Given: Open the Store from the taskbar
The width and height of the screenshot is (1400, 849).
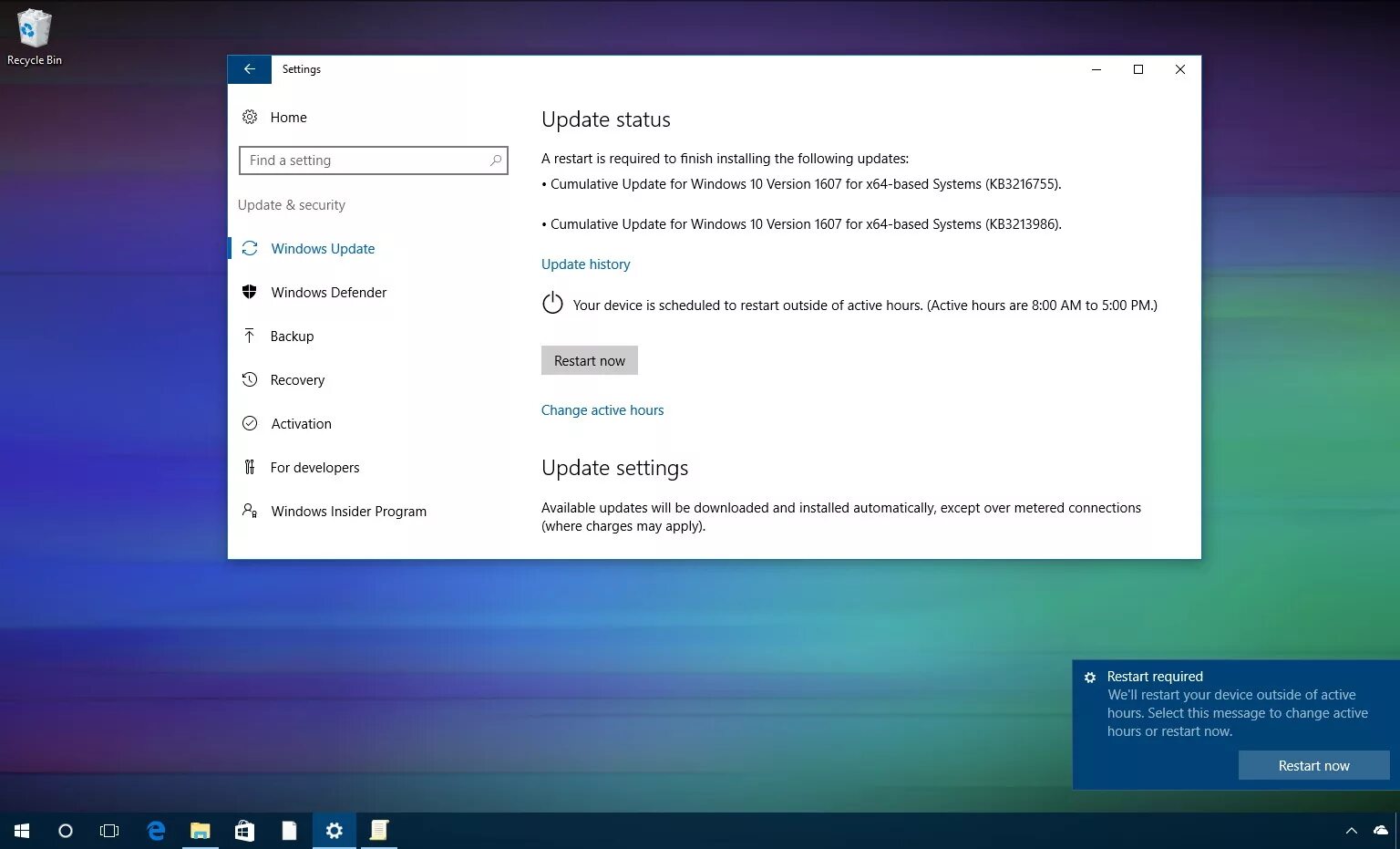Looking at the screenshot, I should (x=244, y=831).
